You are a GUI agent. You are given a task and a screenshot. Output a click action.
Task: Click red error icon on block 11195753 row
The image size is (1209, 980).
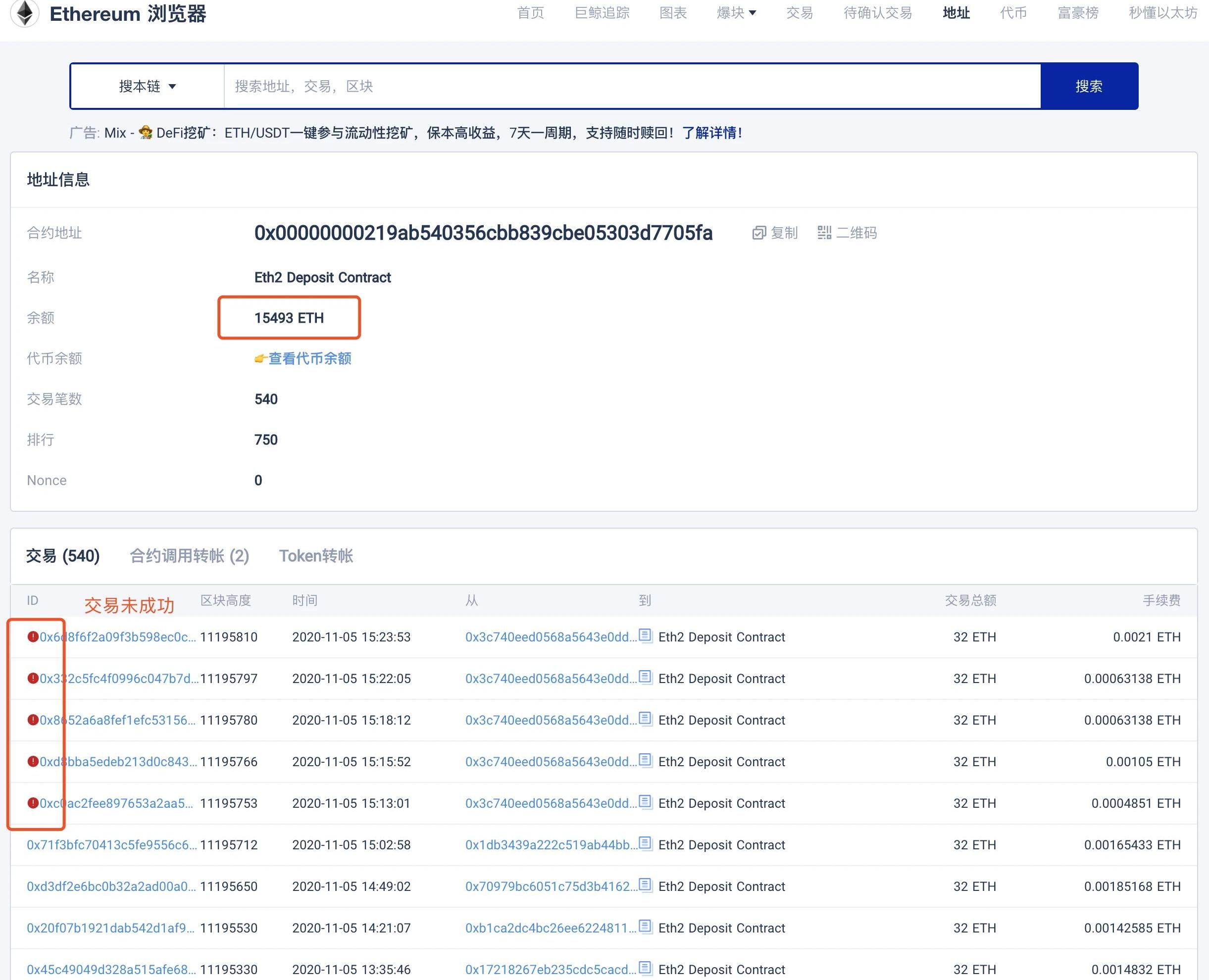(33, 803)
